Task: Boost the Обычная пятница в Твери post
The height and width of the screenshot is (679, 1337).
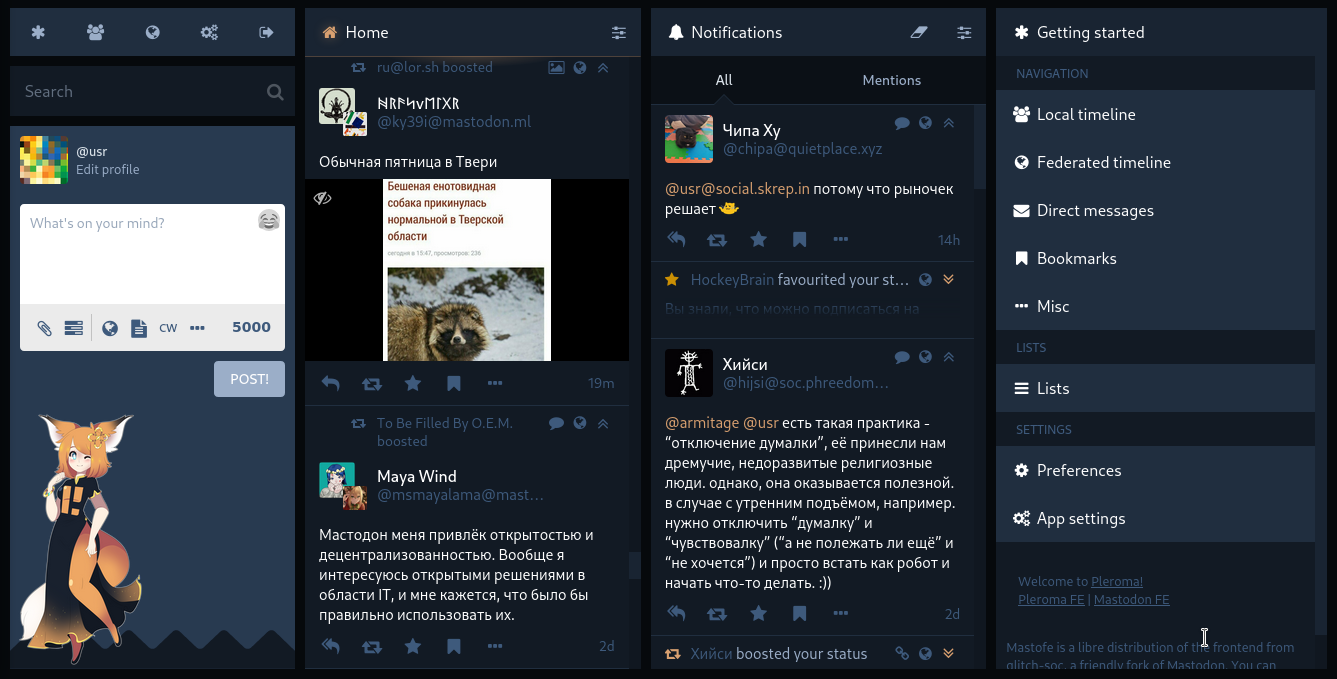Action: (x=371, y=383)
